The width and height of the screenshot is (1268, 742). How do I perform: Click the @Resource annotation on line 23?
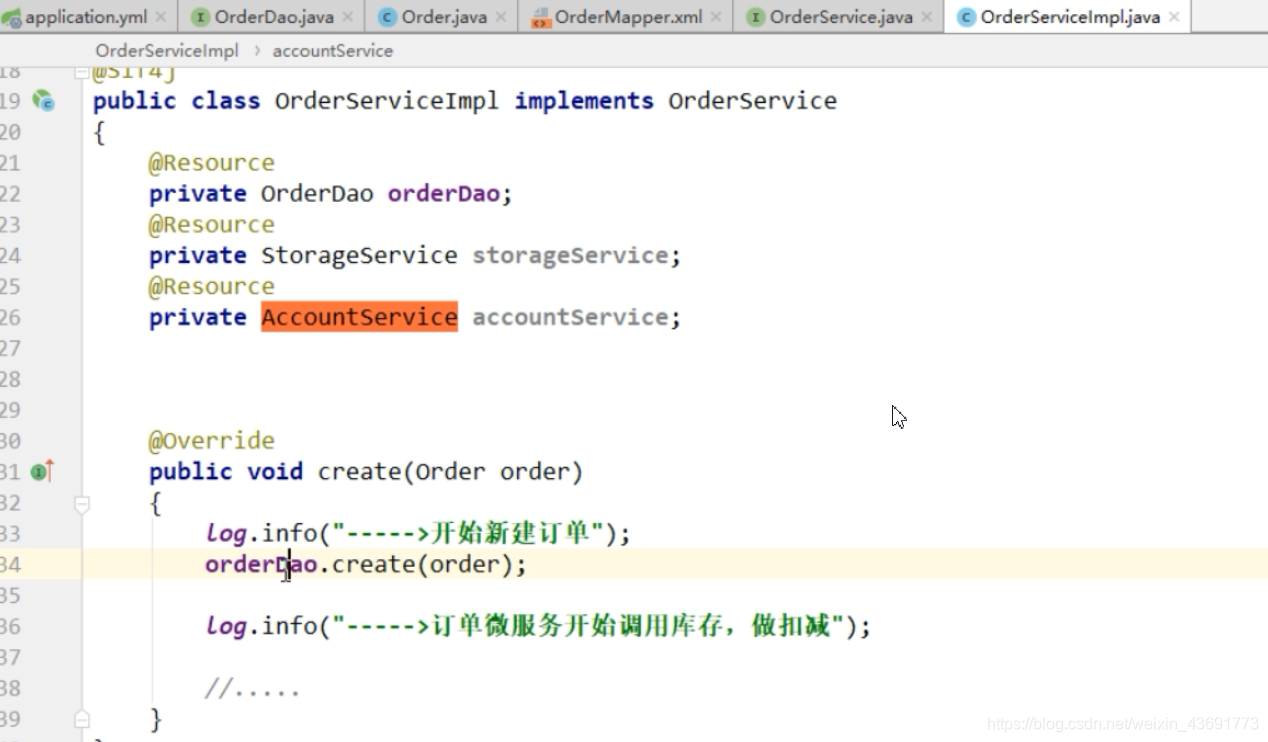pos(211,224)
